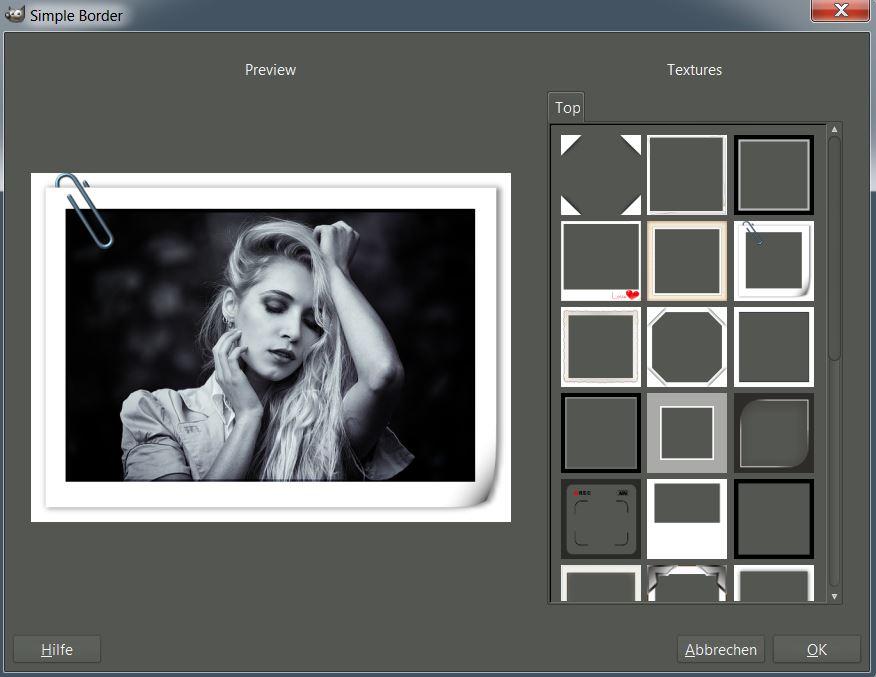Click the GIMP icon in the title bar

pos(14,15)
